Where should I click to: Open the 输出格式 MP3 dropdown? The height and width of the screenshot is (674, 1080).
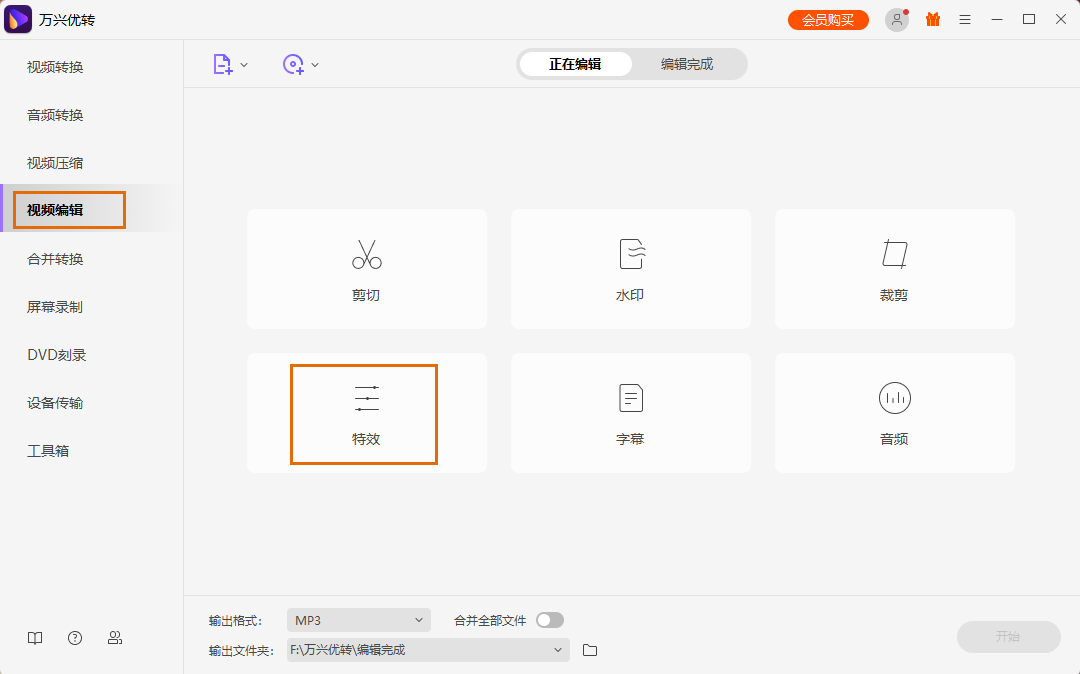(x=358, y=620)
